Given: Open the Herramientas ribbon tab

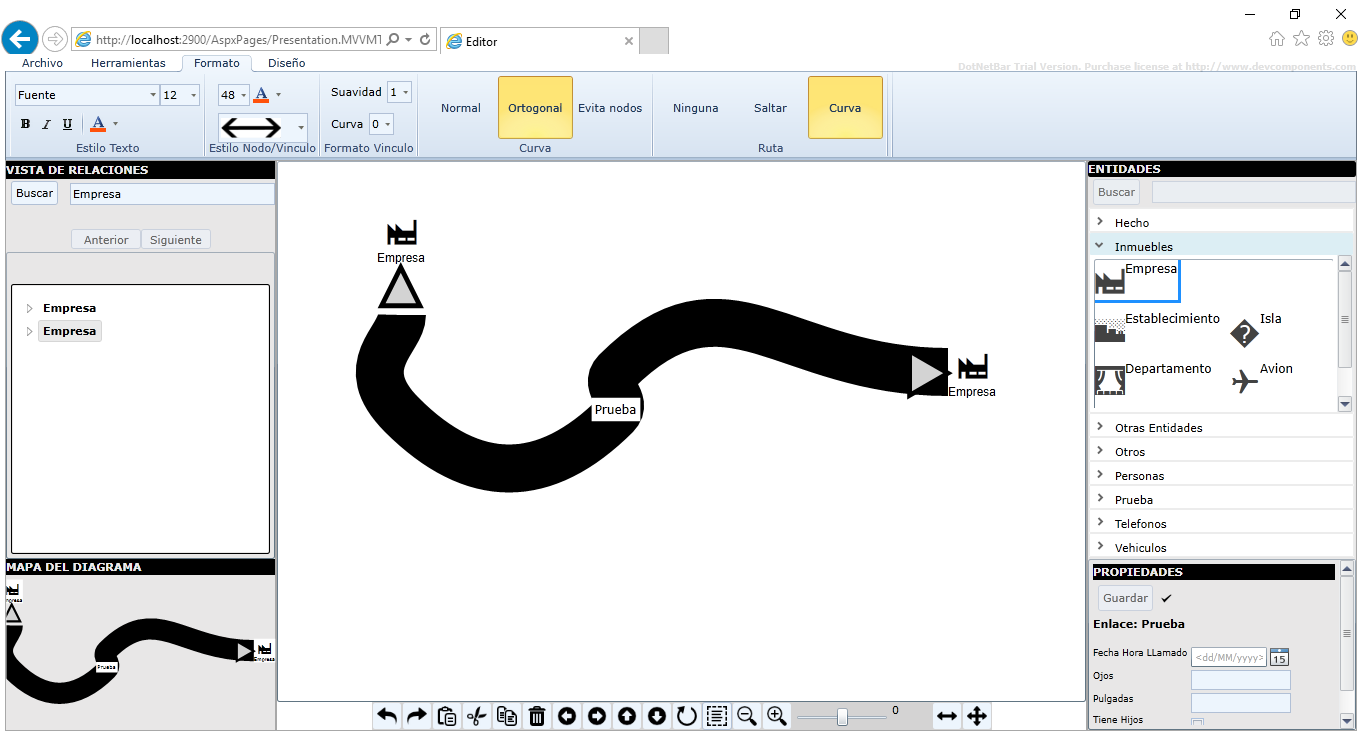Looking at the screenshot, I should 128,63.
